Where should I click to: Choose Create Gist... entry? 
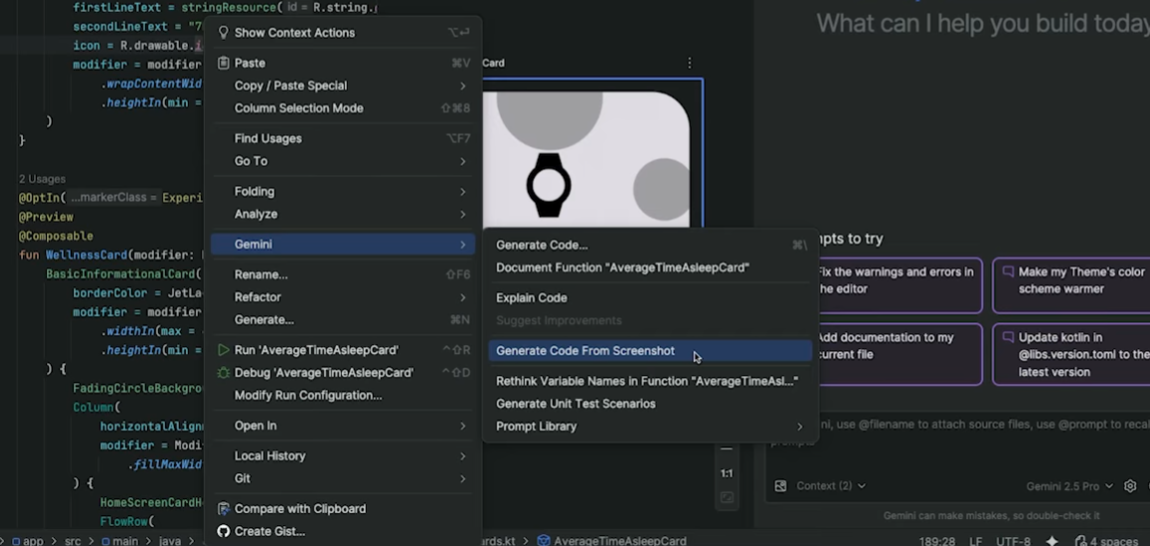pos(343,531)
